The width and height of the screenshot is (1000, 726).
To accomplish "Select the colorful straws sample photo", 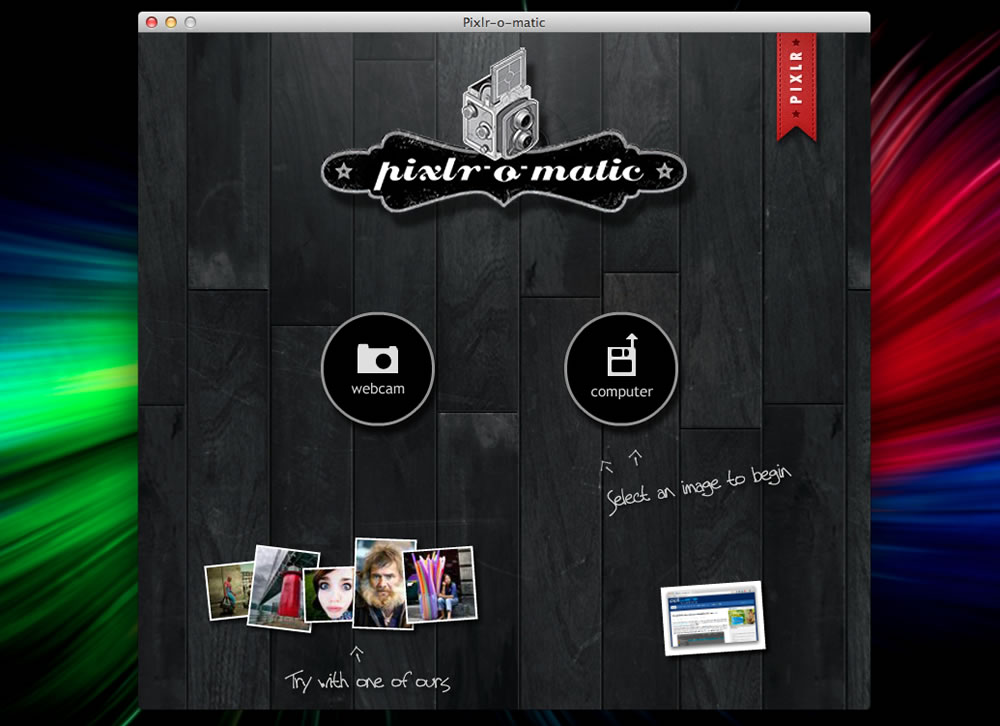I will [x=442, y=584].
